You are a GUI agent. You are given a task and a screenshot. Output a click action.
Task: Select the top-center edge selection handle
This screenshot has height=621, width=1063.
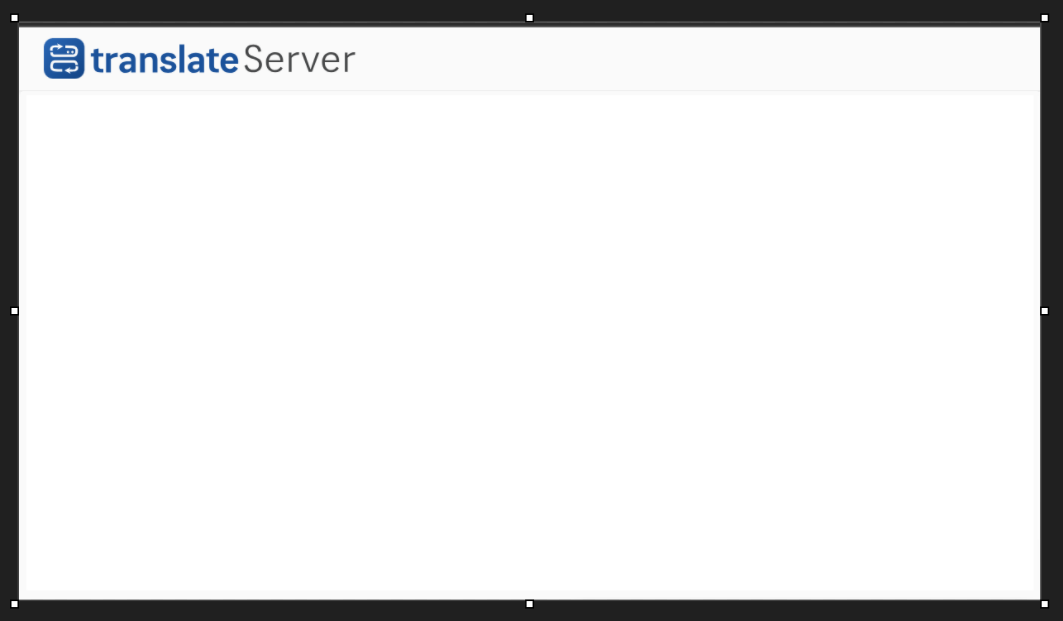[529, 18]
